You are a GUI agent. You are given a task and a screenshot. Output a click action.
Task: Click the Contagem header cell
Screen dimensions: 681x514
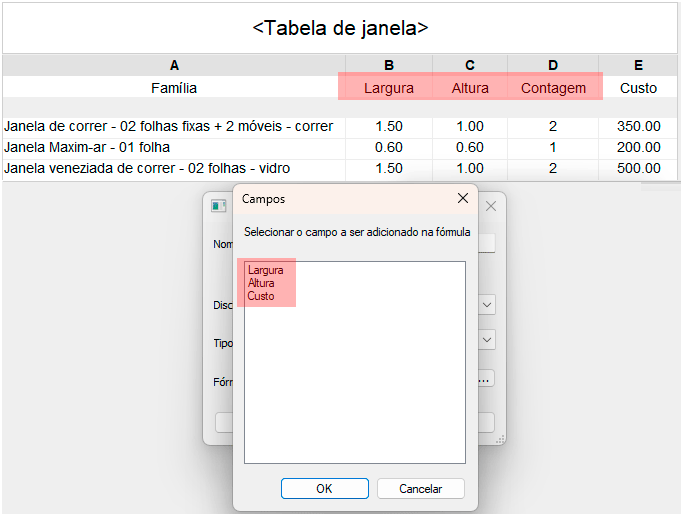[553, 88]
